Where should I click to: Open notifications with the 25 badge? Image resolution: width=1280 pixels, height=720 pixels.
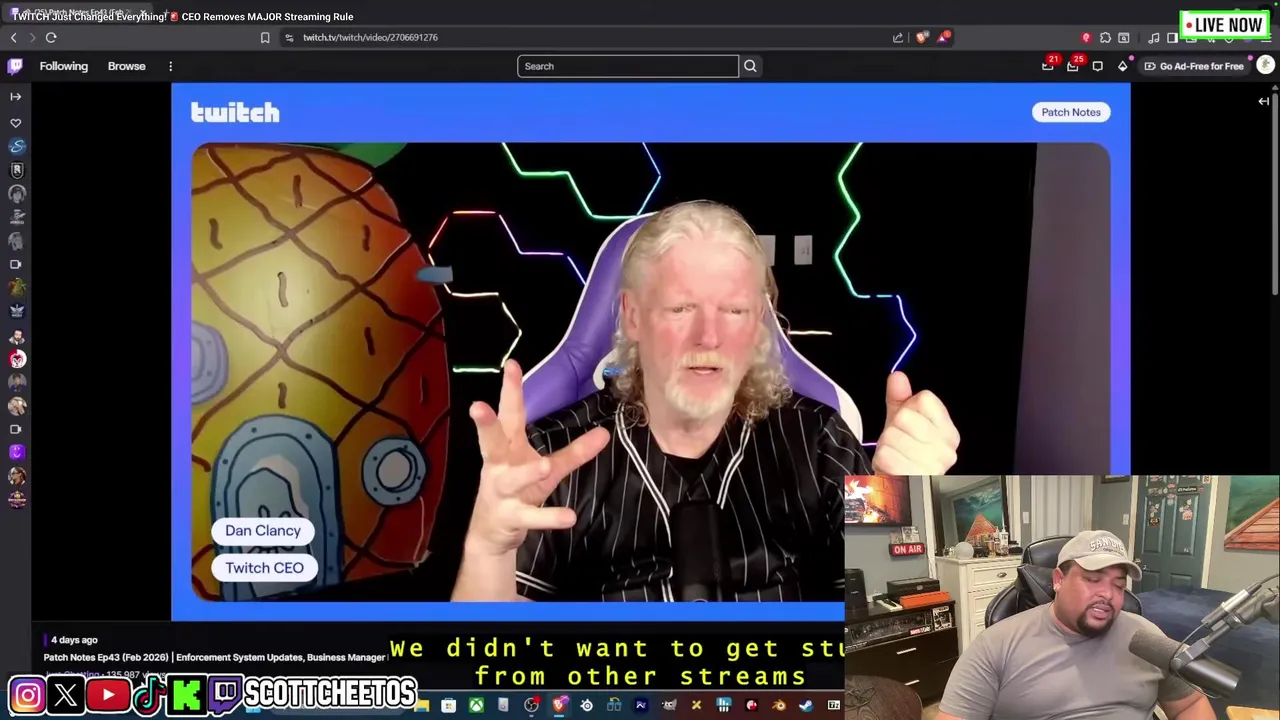1073,66
